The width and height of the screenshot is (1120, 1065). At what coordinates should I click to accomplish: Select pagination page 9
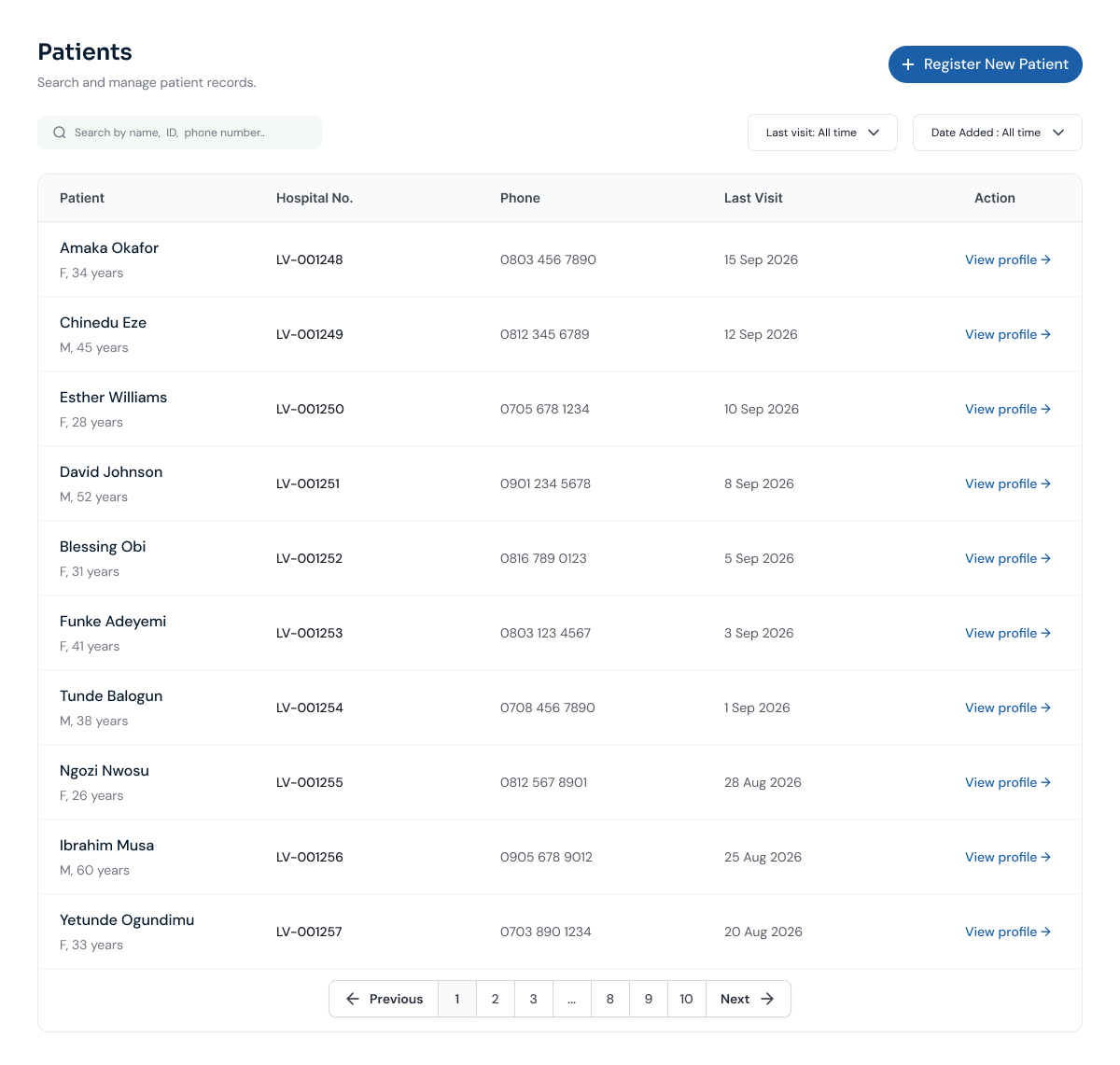click(649, 999)
